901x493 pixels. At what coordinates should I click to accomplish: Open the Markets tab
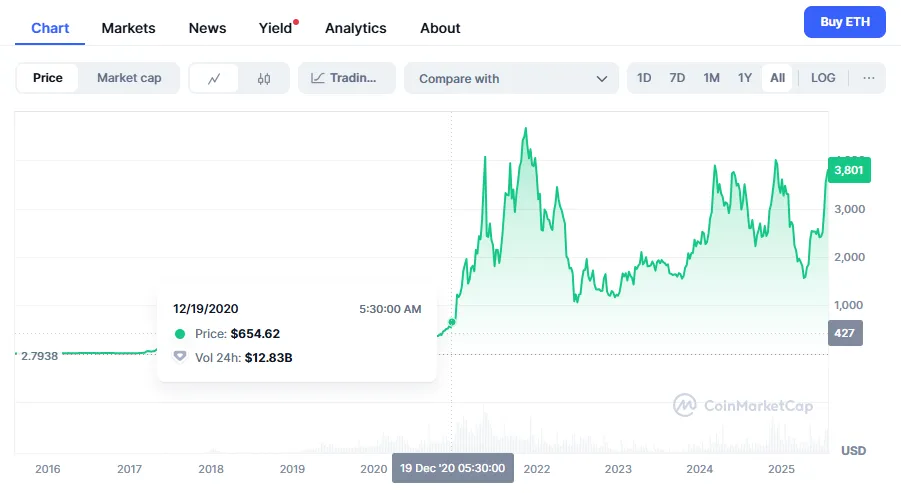[128, 28]
